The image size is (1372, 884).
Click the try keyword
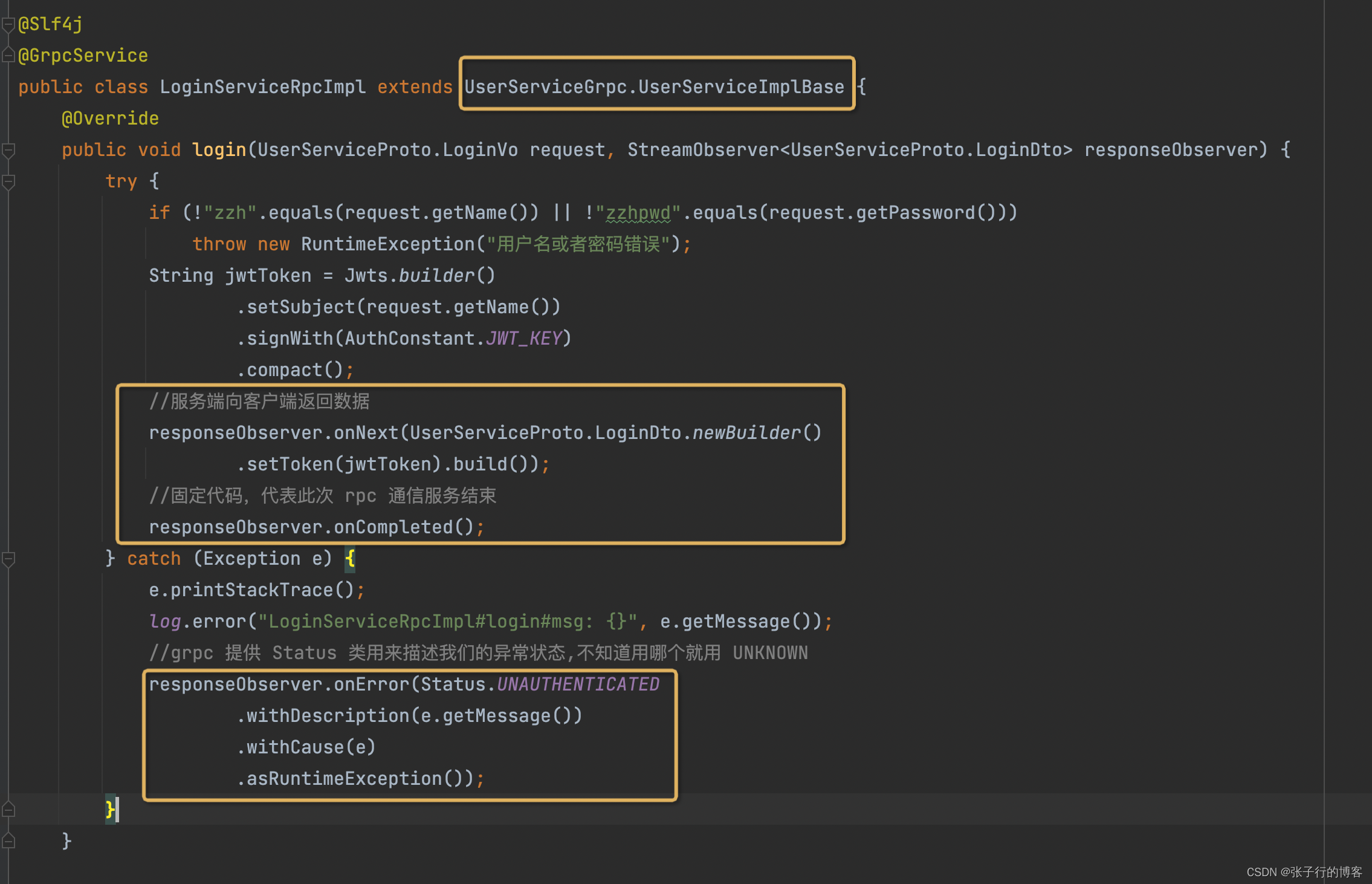[121, 181]
